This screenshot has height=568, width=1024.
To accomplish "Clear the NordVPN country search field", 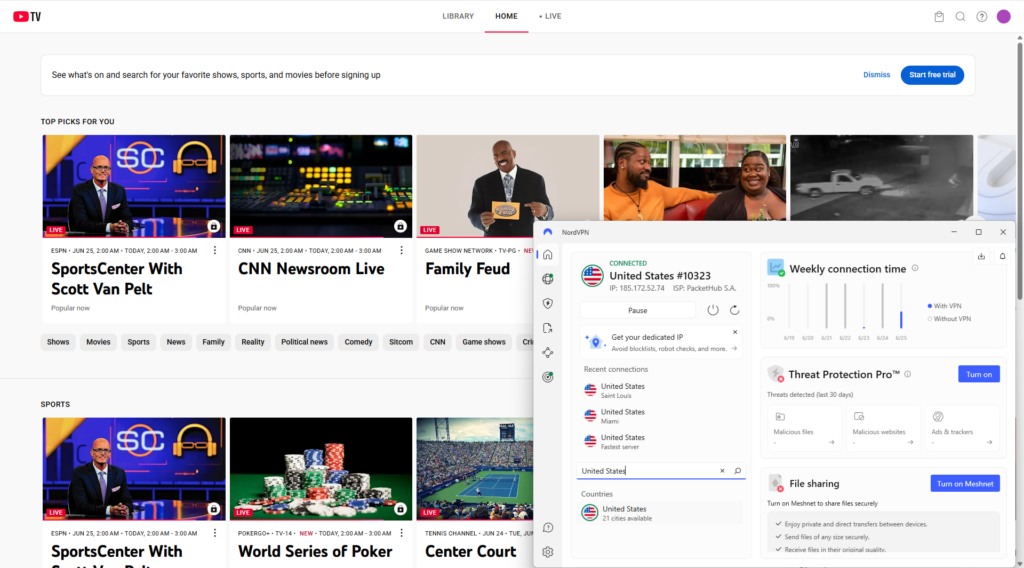I will point(722,471).
